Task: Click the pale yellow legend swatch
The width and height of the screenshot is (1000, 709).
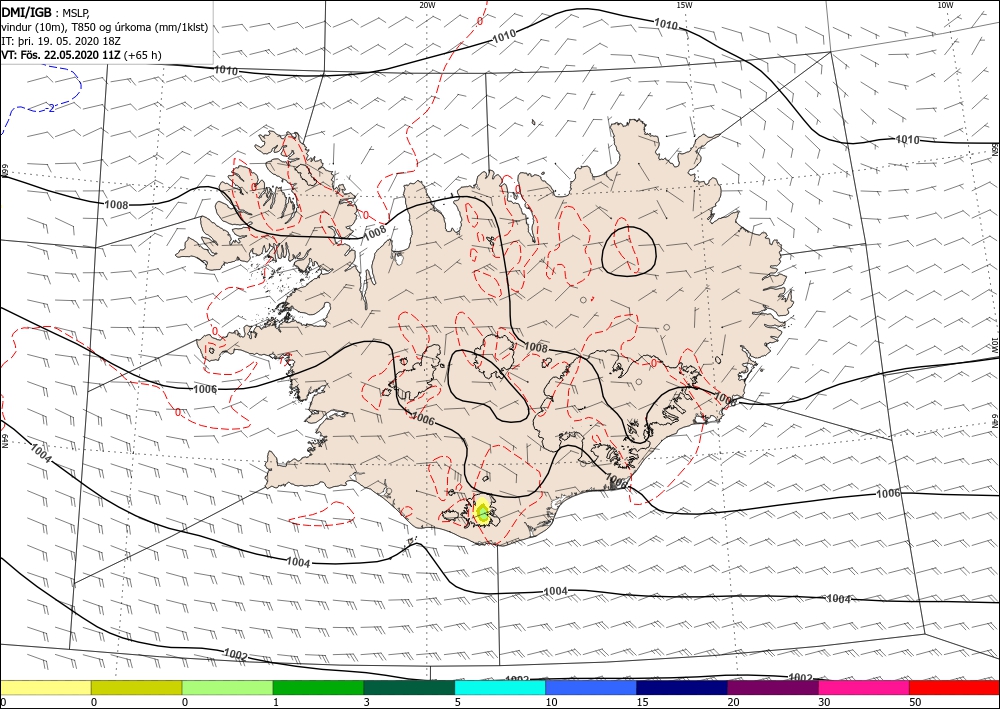Action: point(45,687)
